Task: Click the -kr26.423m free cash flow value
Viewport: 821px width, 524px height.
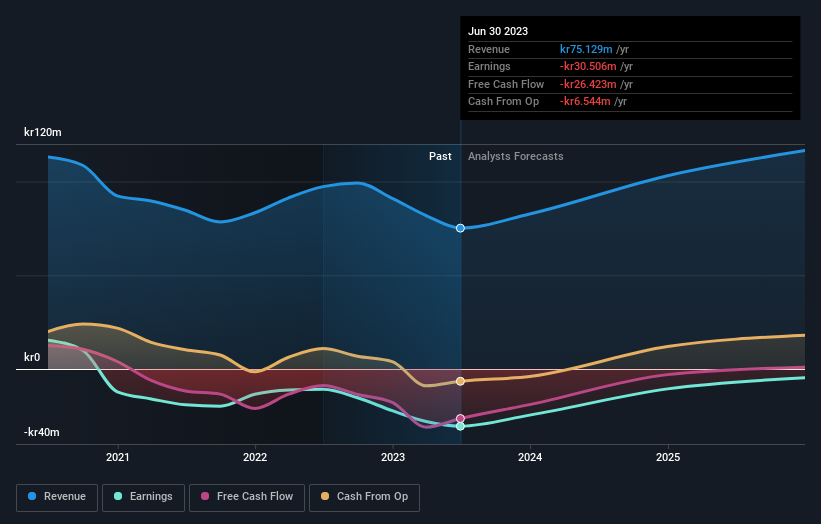Action: pos(588,84)
